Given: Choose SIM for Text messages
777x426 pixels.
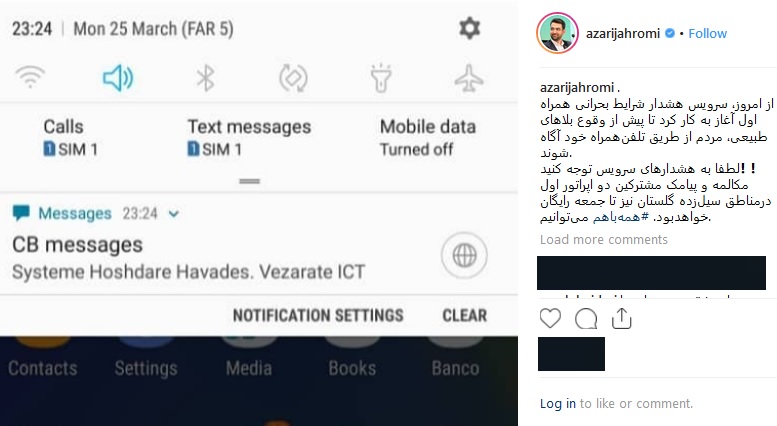Looking at the screenshot, I should click(x=249, y=138).
